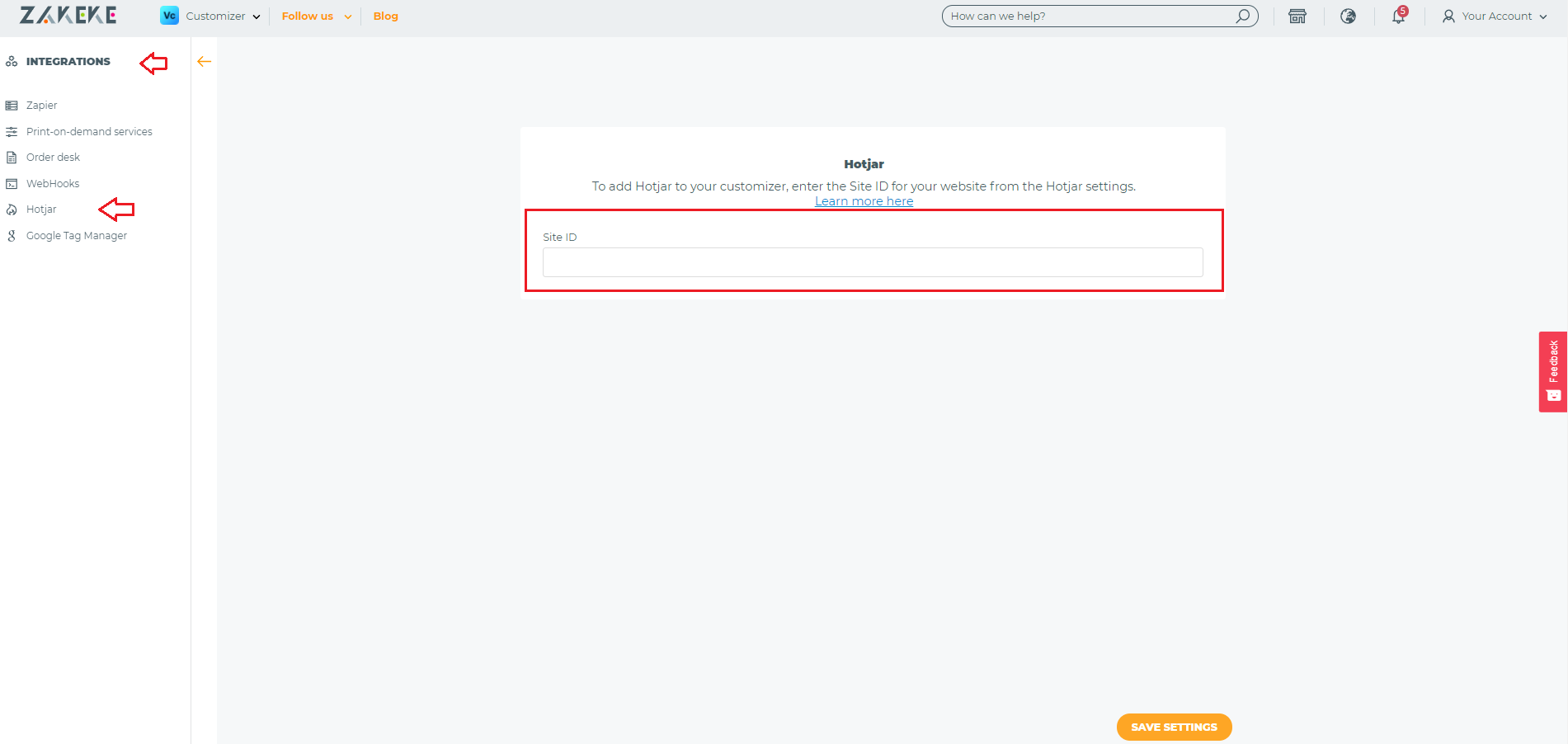Click the Print-on-demand services icon
Screen dimensions: 1568x744
pyautogui.click(x=12, y=131)
